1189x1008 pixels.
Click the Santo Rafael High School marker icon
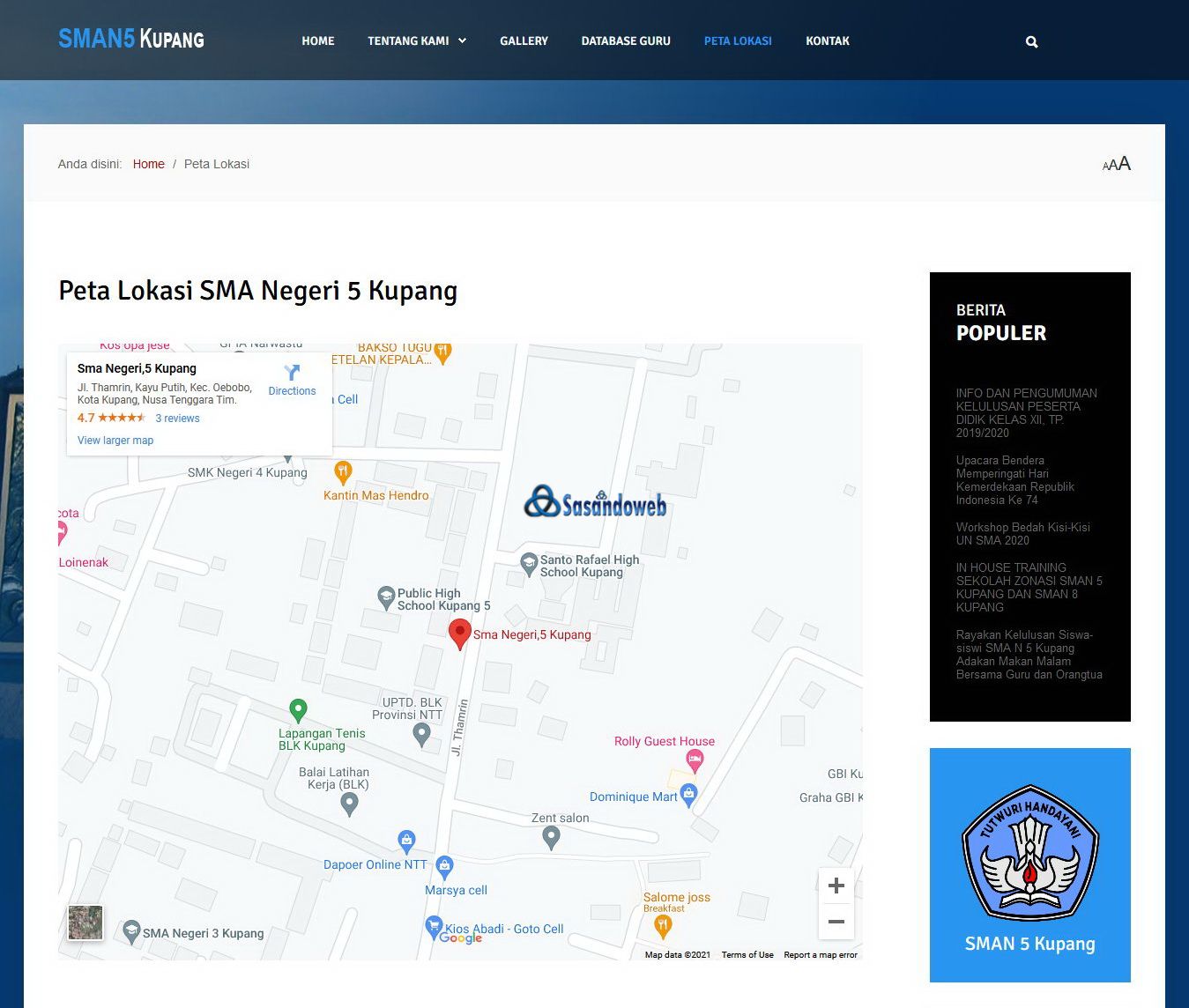(x=529, y=564)
